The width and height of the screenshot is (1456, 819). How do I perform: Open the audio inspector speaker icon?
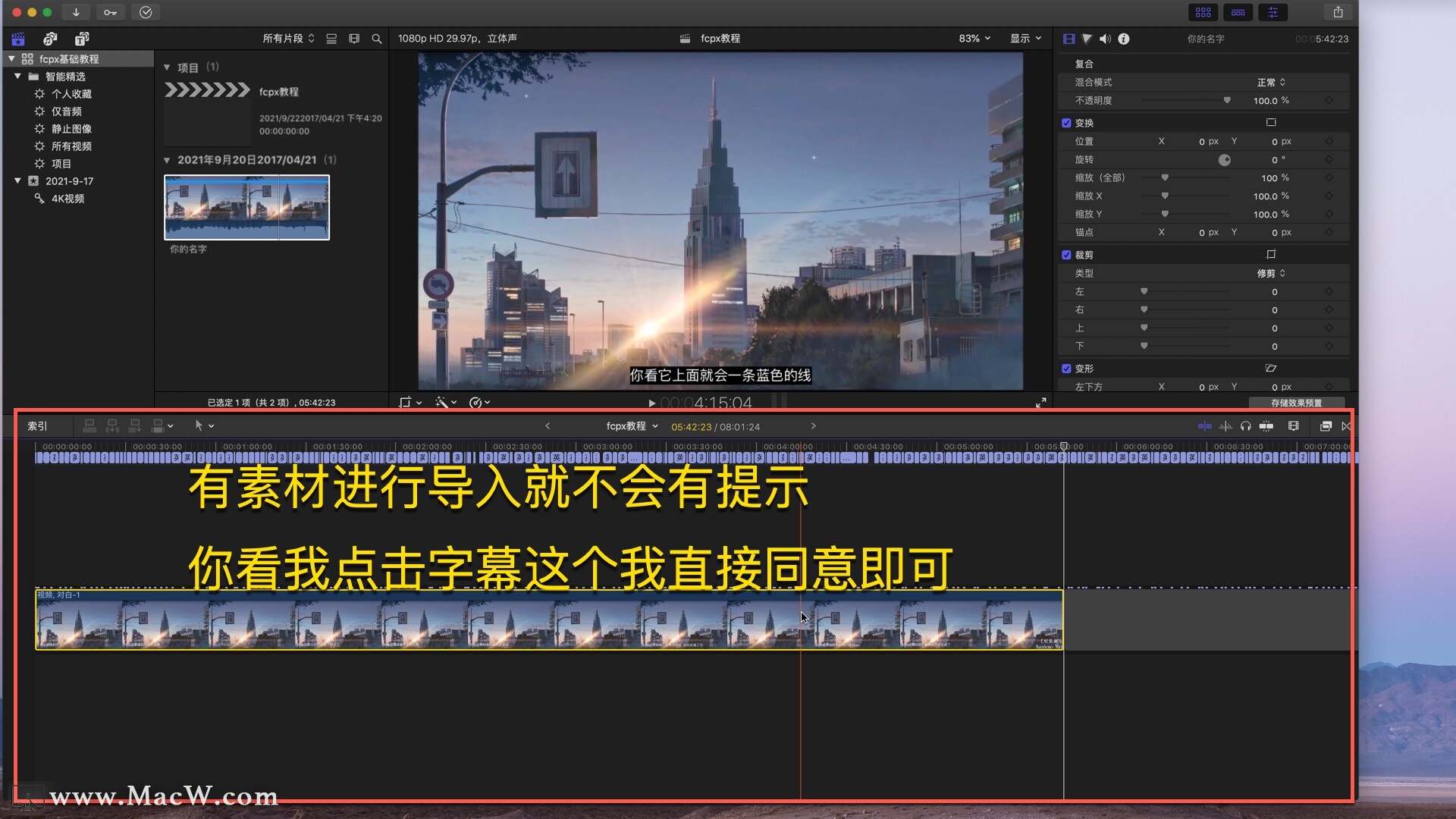1105,39
